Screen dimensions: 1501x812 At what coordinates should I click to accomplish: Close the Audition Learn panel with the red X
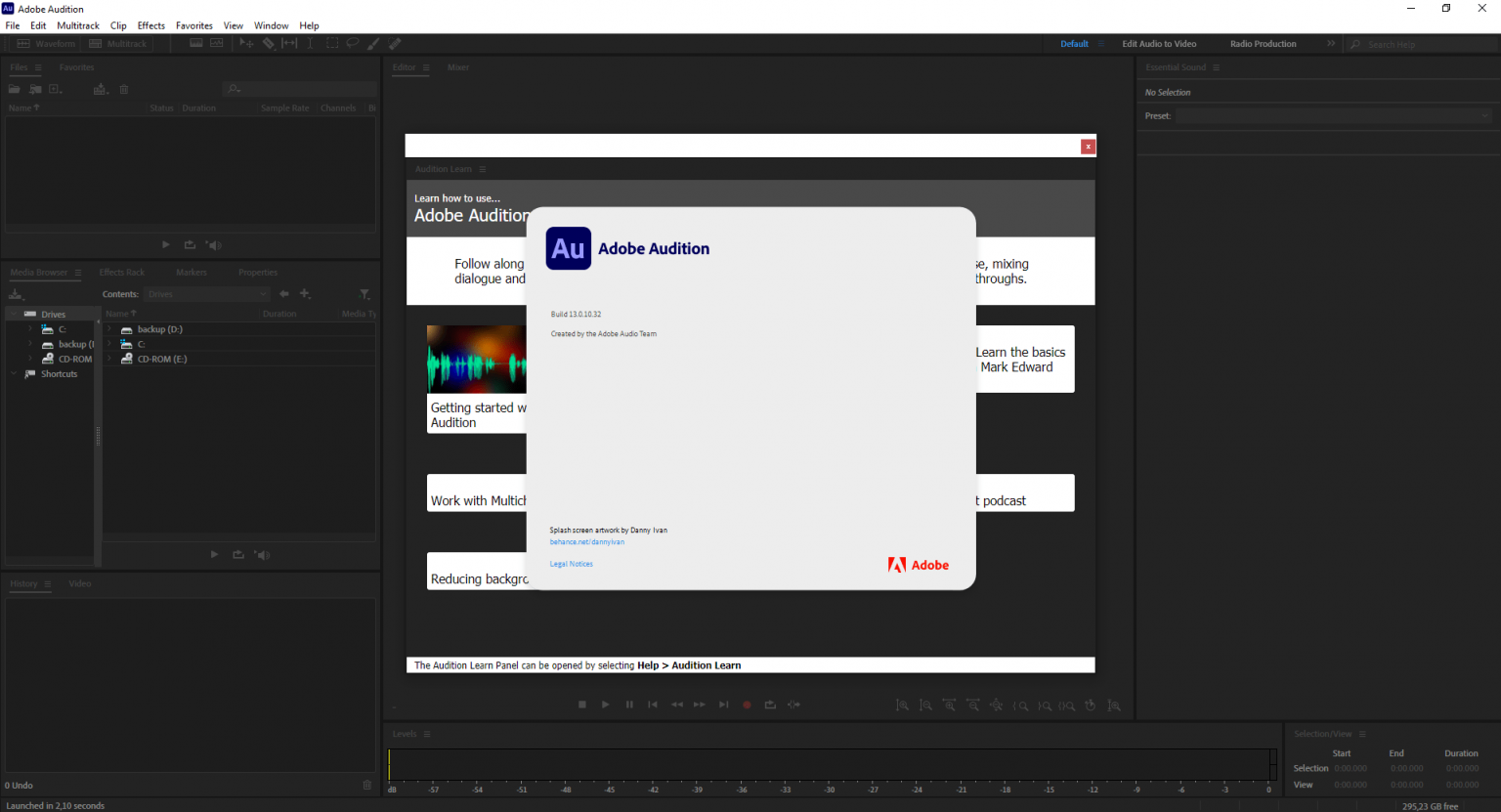pos(1088,147)
